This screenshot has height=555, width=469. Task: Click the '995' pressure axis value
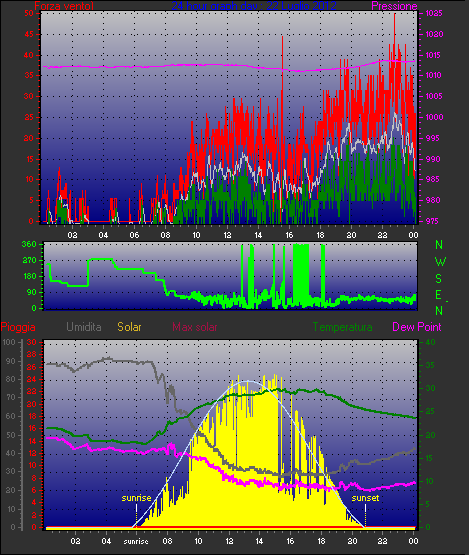pos(432,138)
